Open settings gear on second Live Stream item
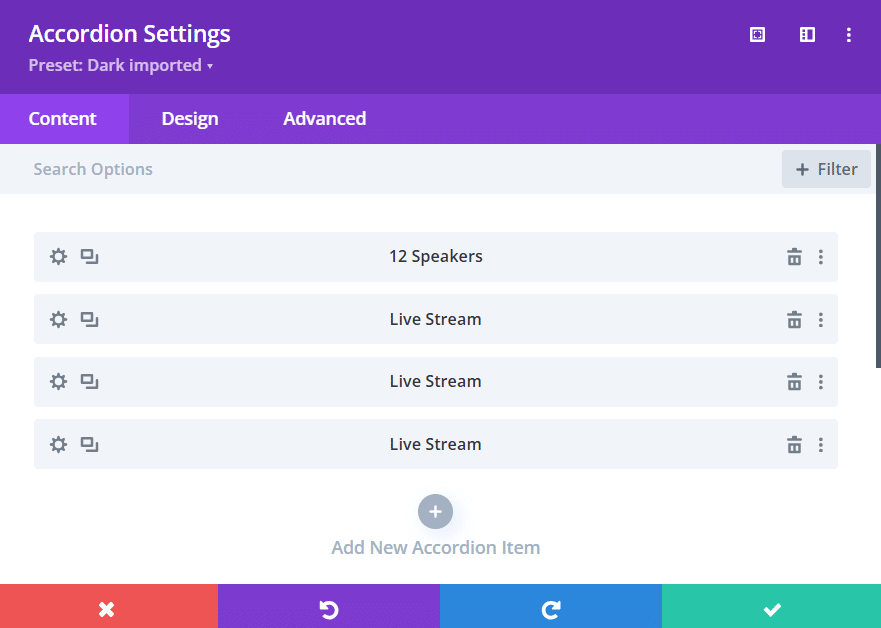Screen dimensions: 881x628 coord(58,381)
